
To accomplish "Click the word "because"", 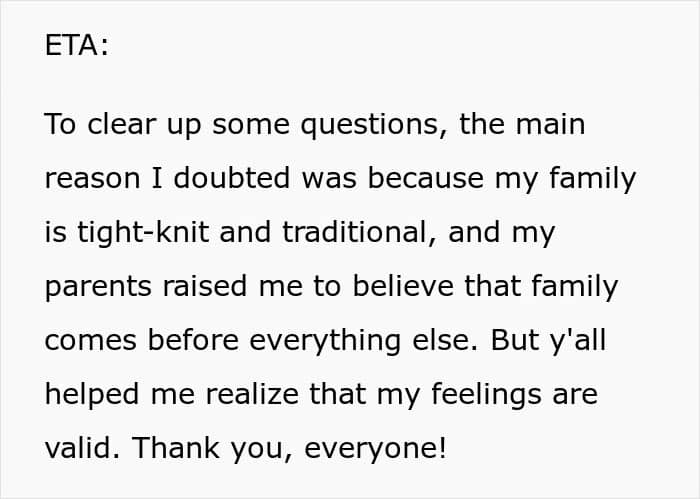I will click(x=425, y=178).
